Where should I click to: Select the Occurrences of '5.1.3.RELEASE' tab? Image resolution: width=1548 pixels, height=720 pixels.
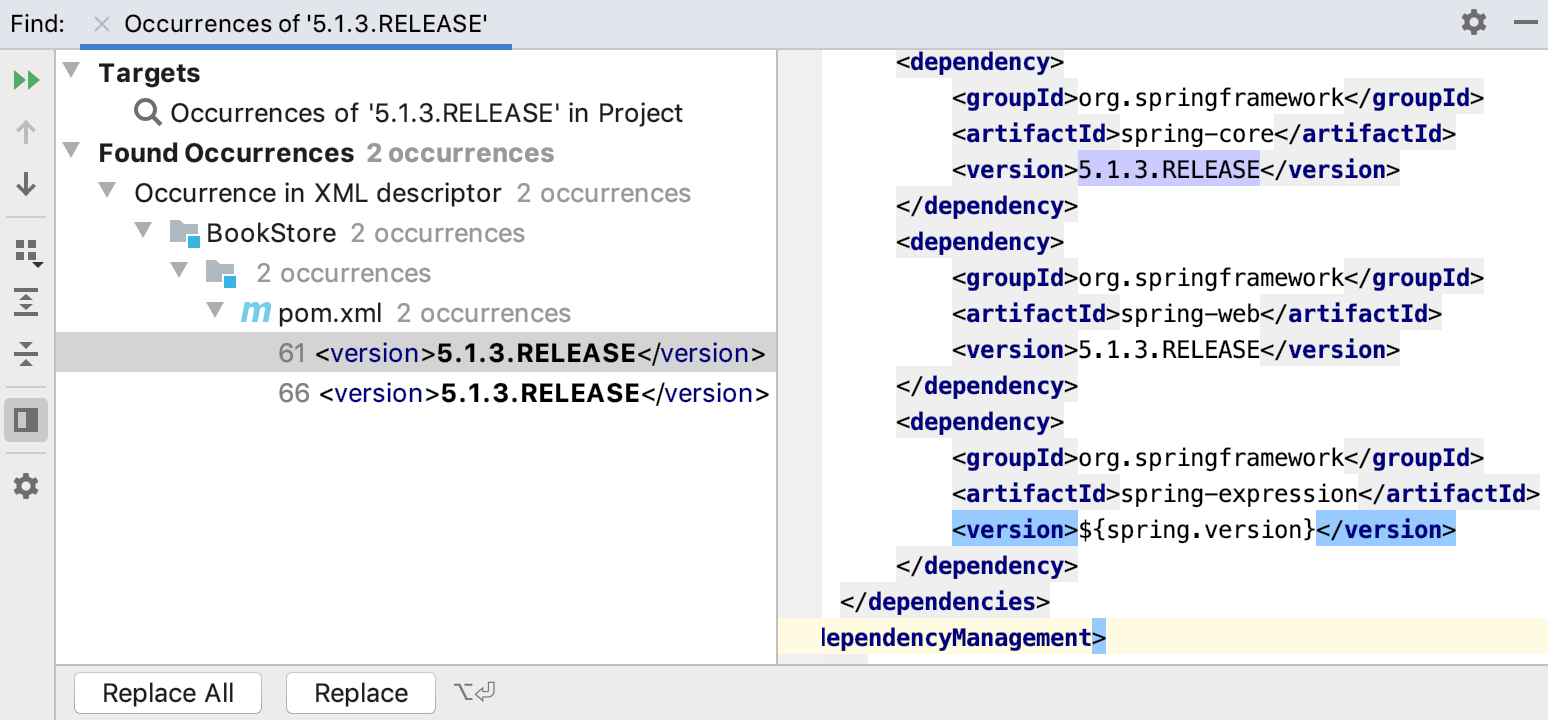tap(305, 24)
